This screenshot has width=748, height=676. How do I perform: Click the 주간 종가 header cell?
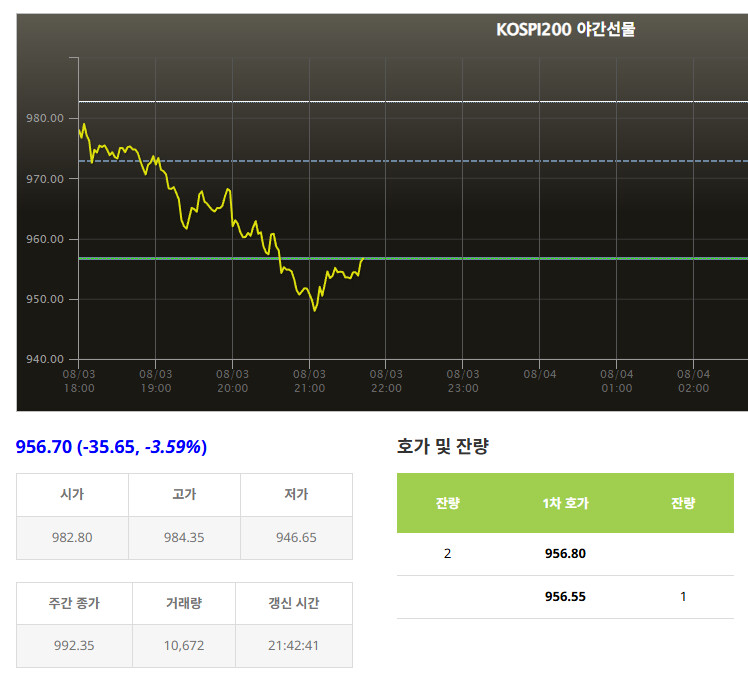pyautogui.click(x=74, y=603)
